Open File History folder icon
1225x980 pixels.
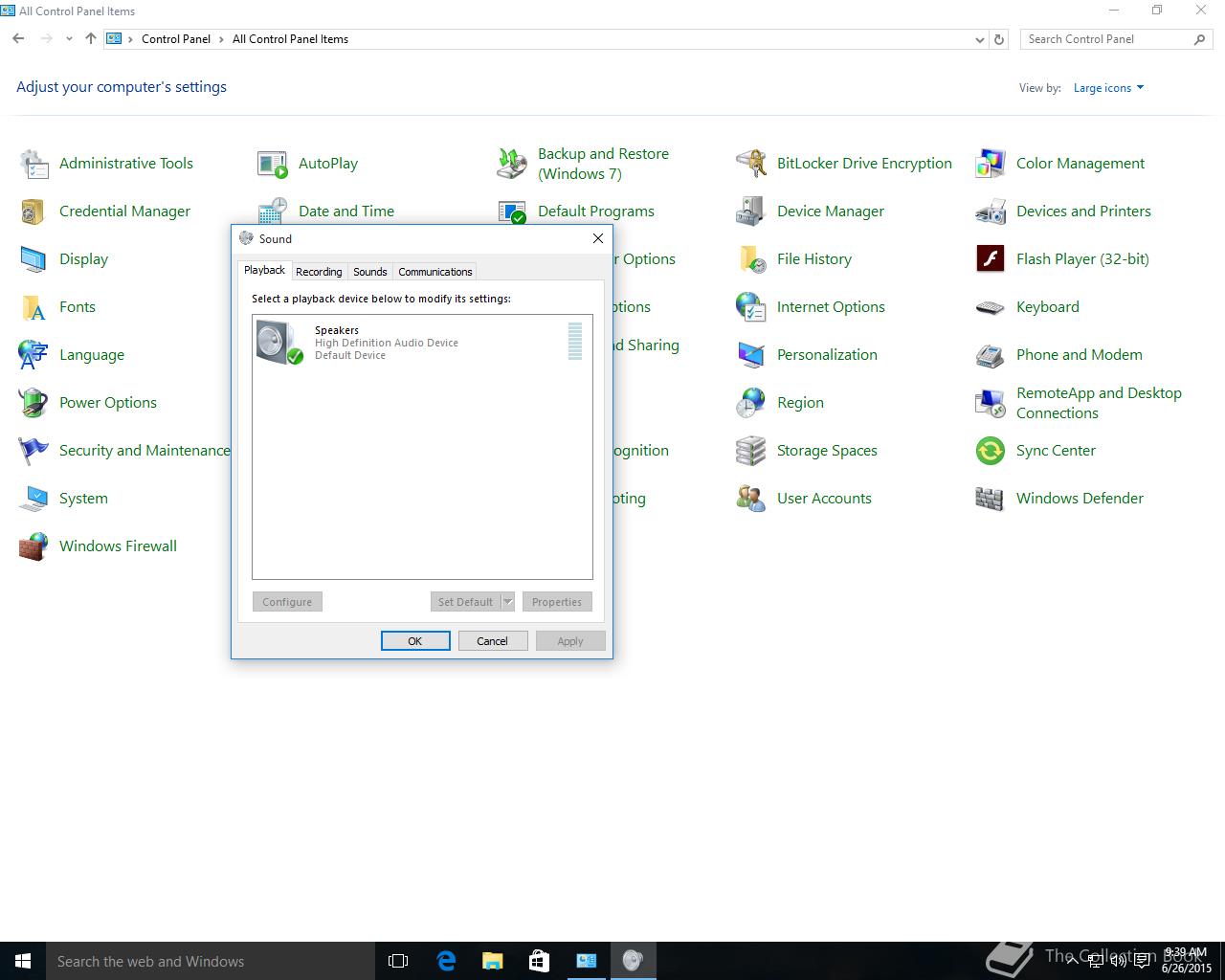pyautogui.click(x=751, y=259)
